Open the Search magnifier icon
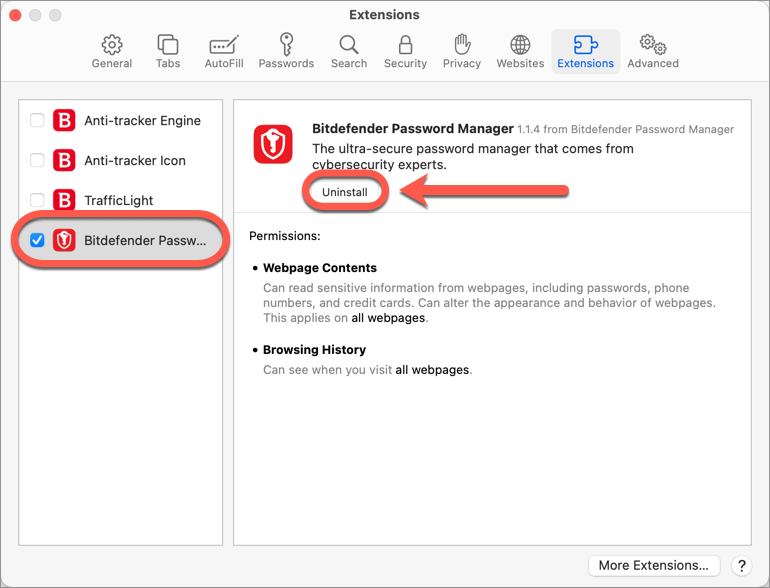Image resolution: width=770 pixels, height=588 pixels. [349, 45]
